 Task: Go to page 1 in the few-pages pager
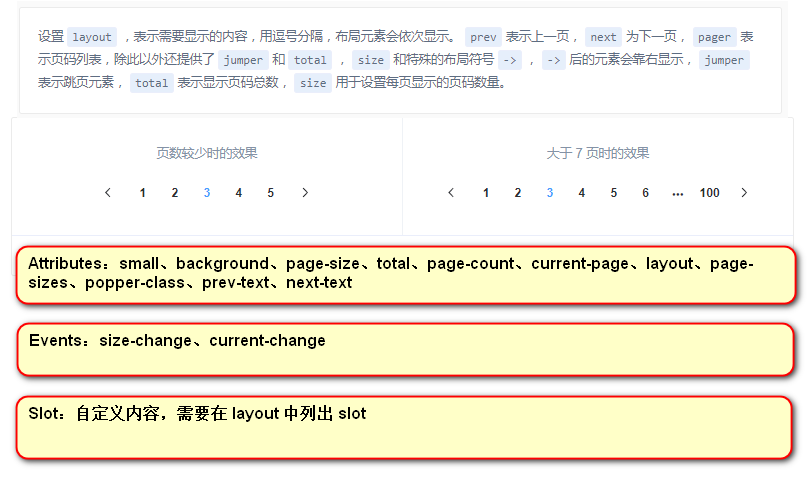pos(143,193)
